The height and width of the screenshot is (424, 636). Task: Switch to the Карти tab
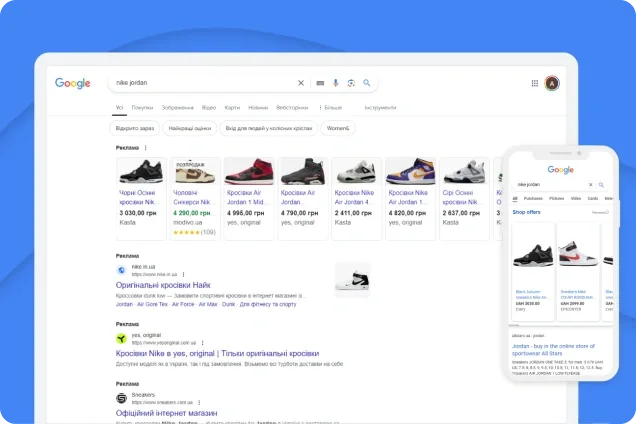point(232,108)
